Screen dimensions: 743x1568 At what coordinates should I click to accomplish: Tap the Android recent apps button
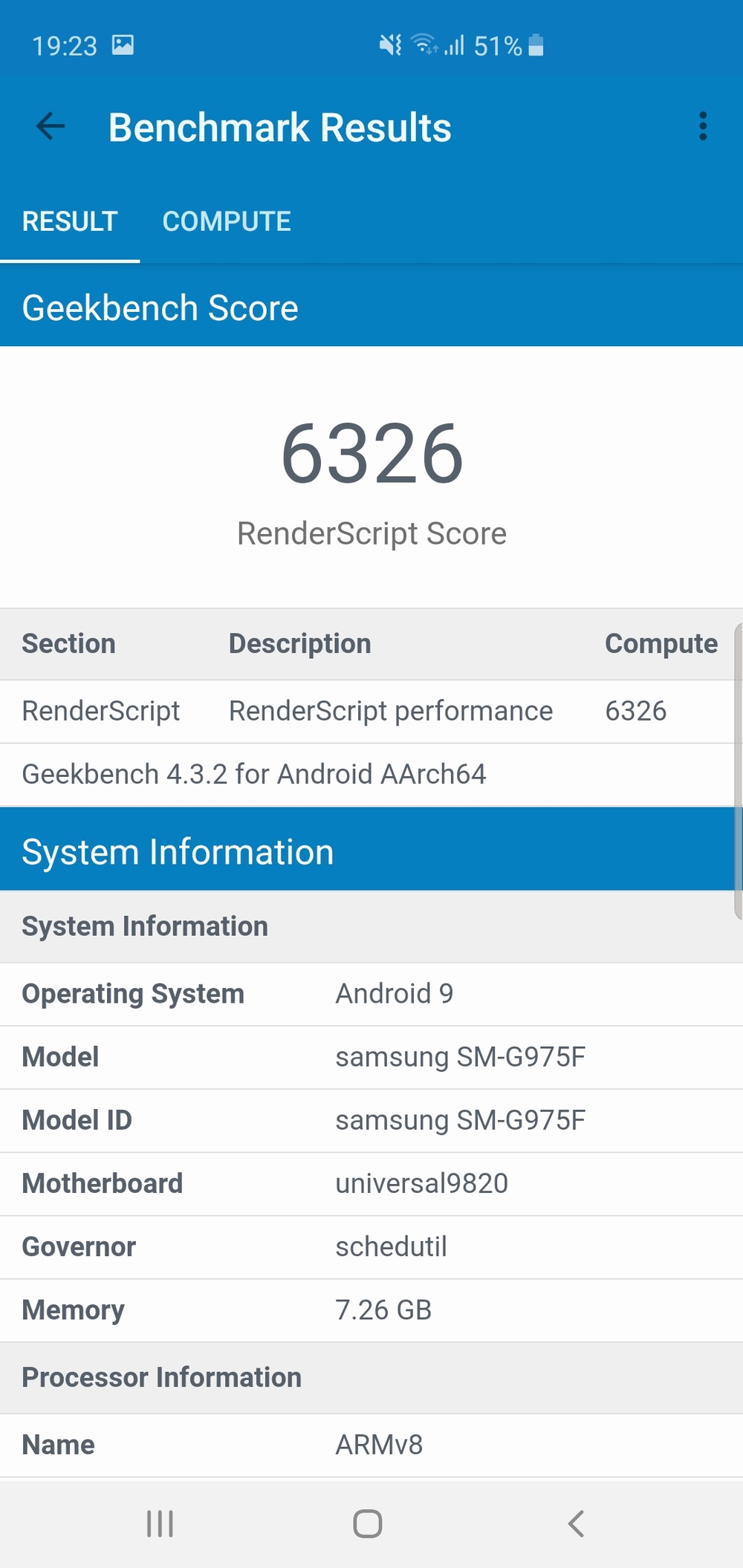point(160,1523)
